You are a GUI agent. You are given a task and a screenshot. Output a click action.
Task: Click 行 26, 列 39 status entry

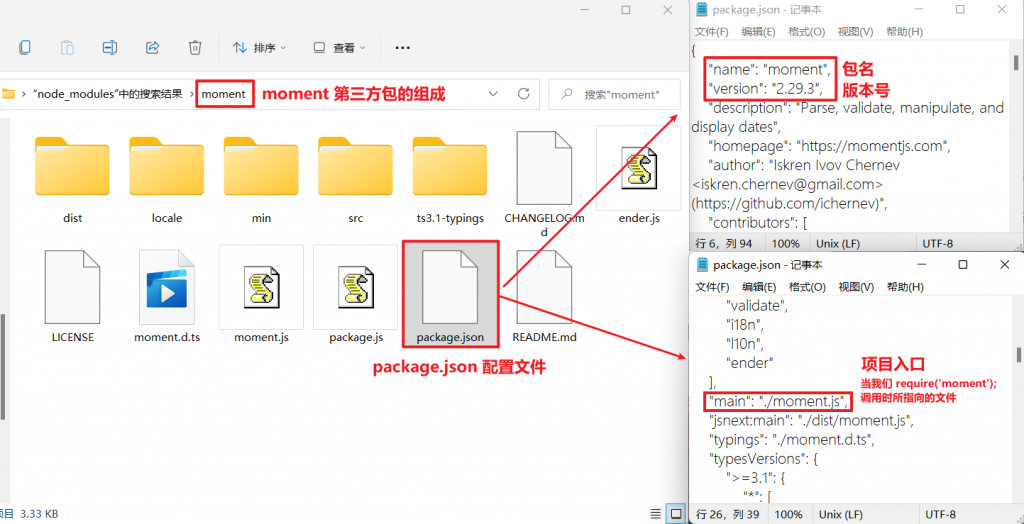727,514
